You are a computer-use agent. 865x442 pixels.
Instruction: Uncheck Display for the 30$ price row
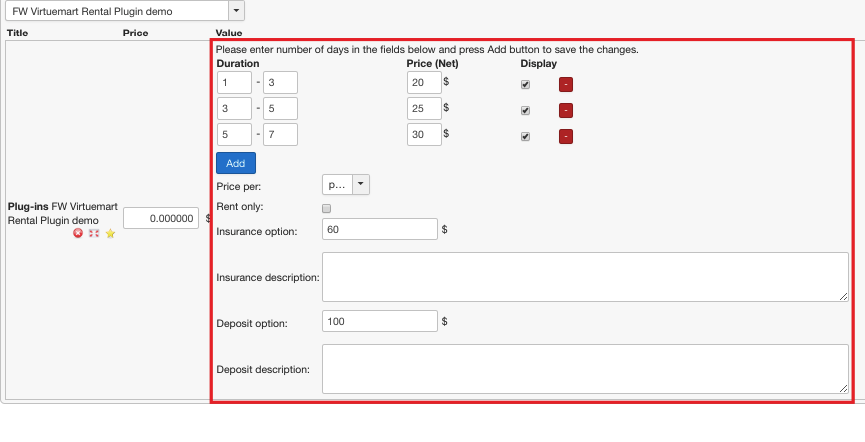point(526,136)
